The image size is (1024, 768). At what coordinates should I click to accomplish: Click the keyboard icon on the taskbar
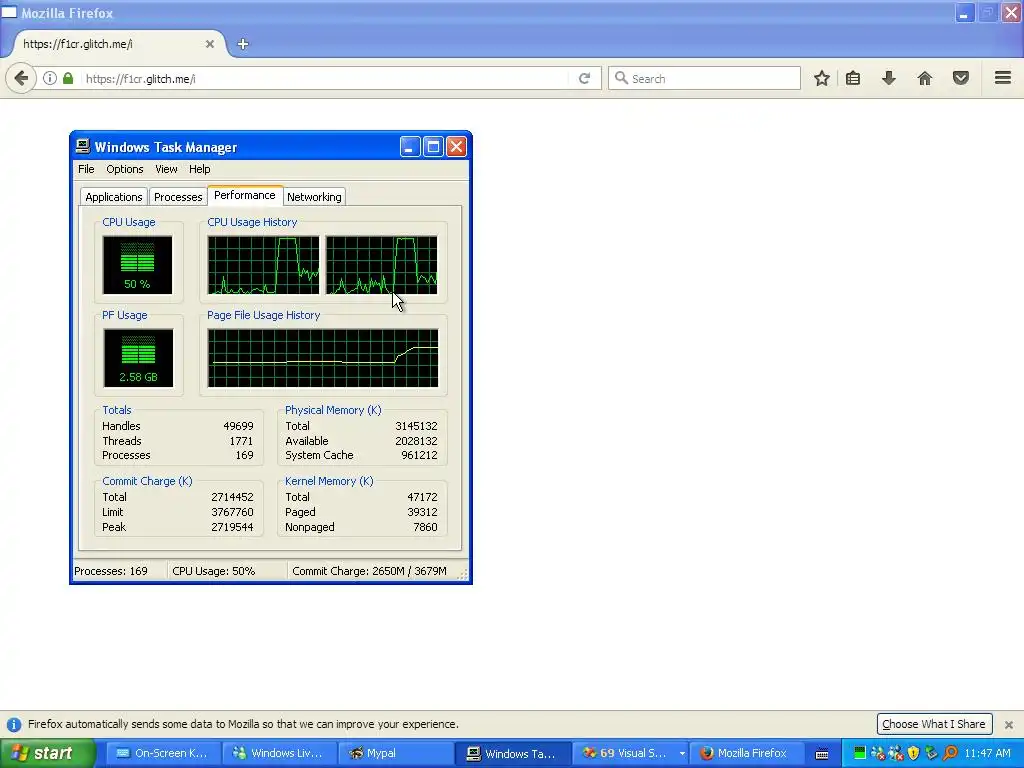coord(822,754)
